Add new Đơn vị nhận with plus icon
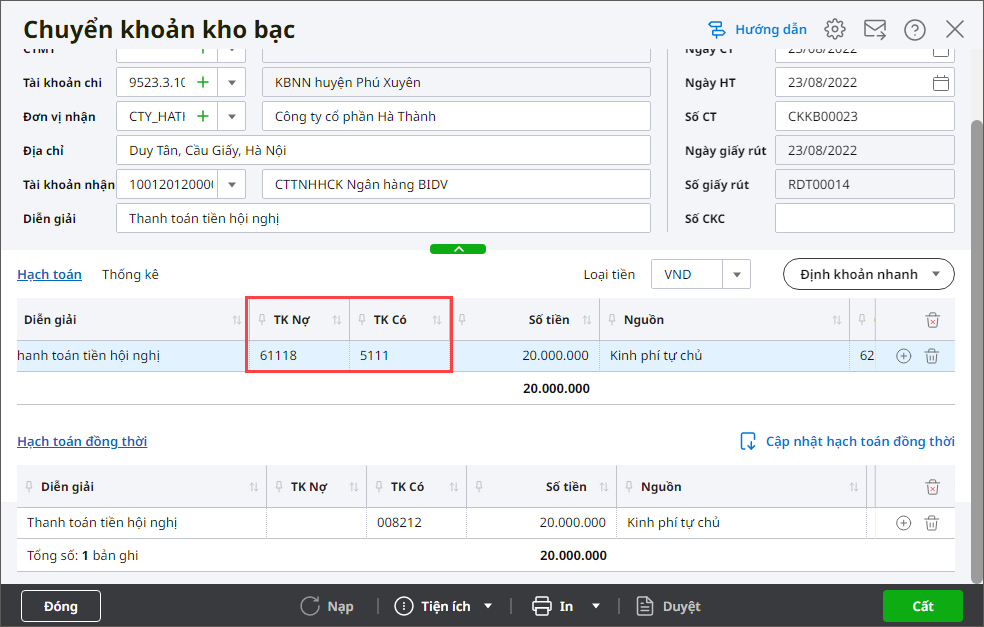 203,116
